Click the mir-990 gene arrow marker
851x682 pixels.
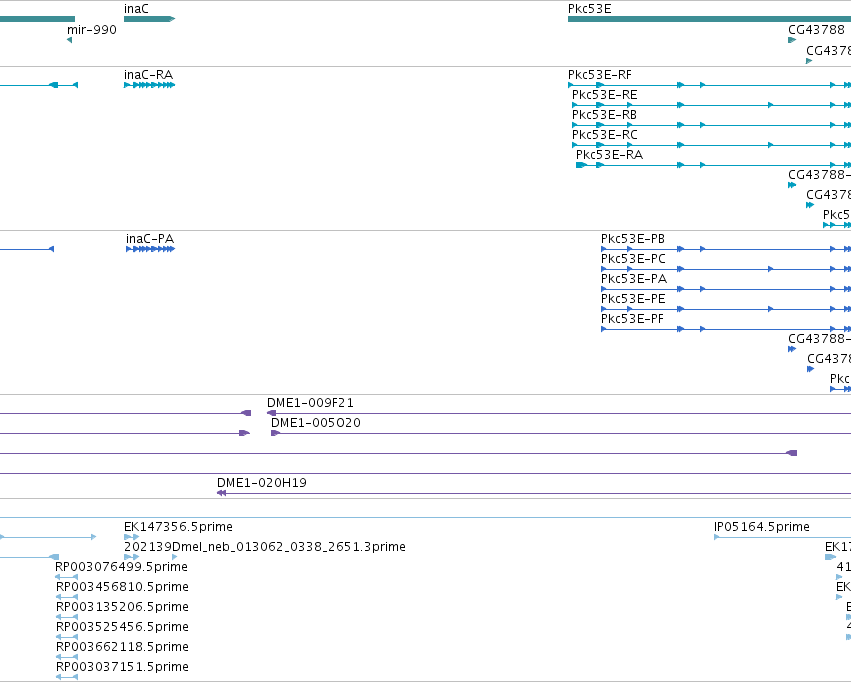coord(69,40)
